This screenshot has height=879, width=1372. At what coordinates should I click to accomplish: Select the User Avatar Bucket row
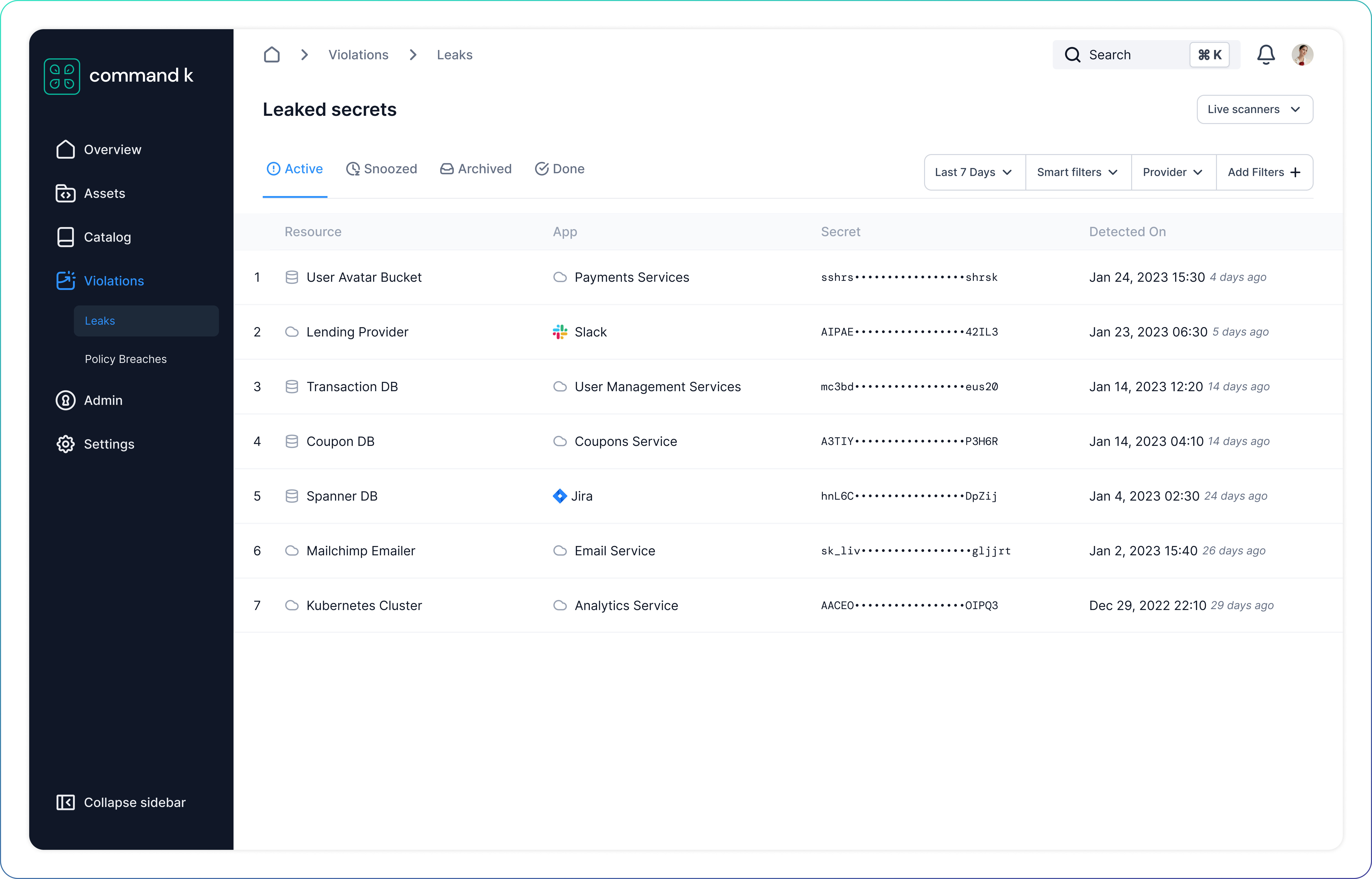coord(788,277)
